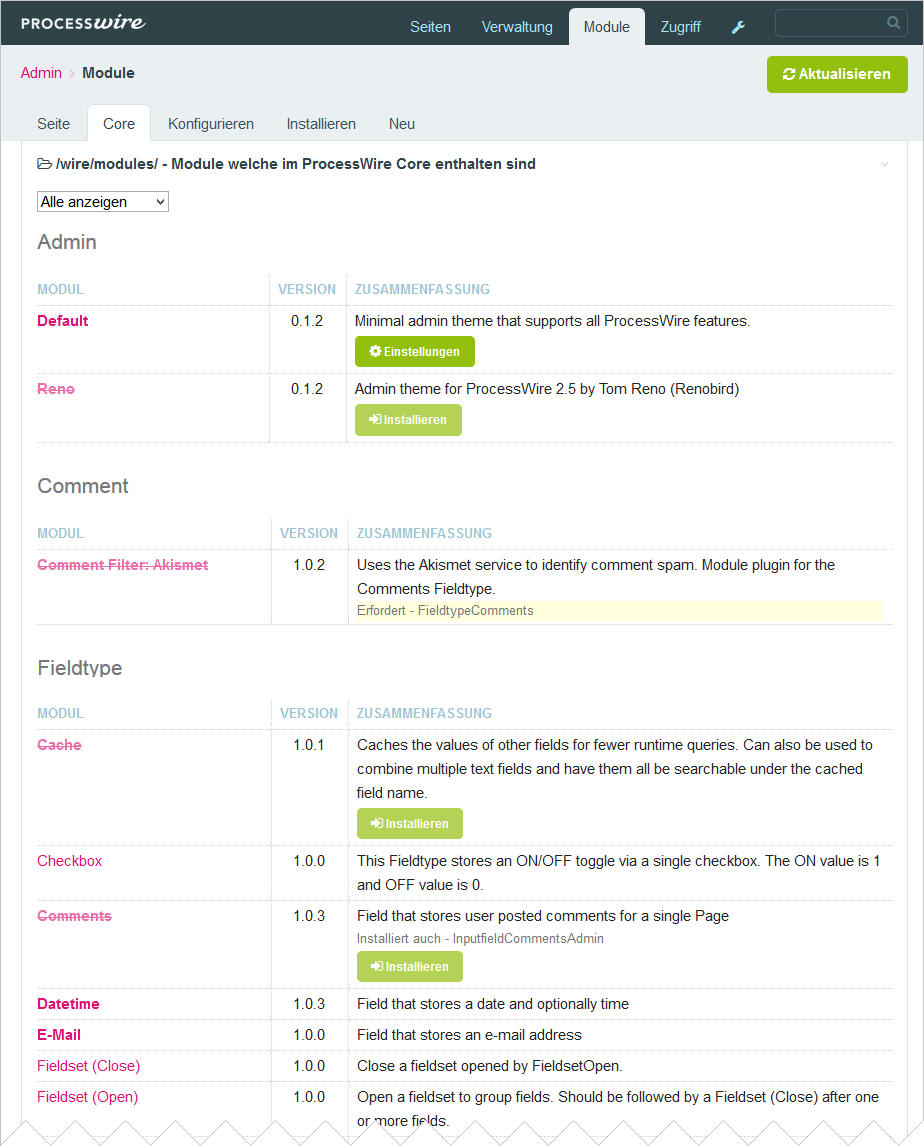Open the Checkbox module link
The height and width of the screenshot is (1146, 924).
click(69, 861)
